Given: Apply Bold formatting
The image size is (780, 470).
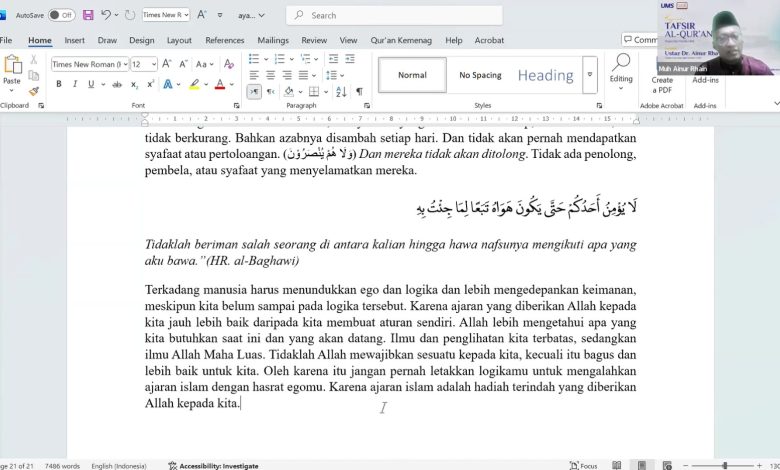Looking at the screenshot, I should click(59, 84).
